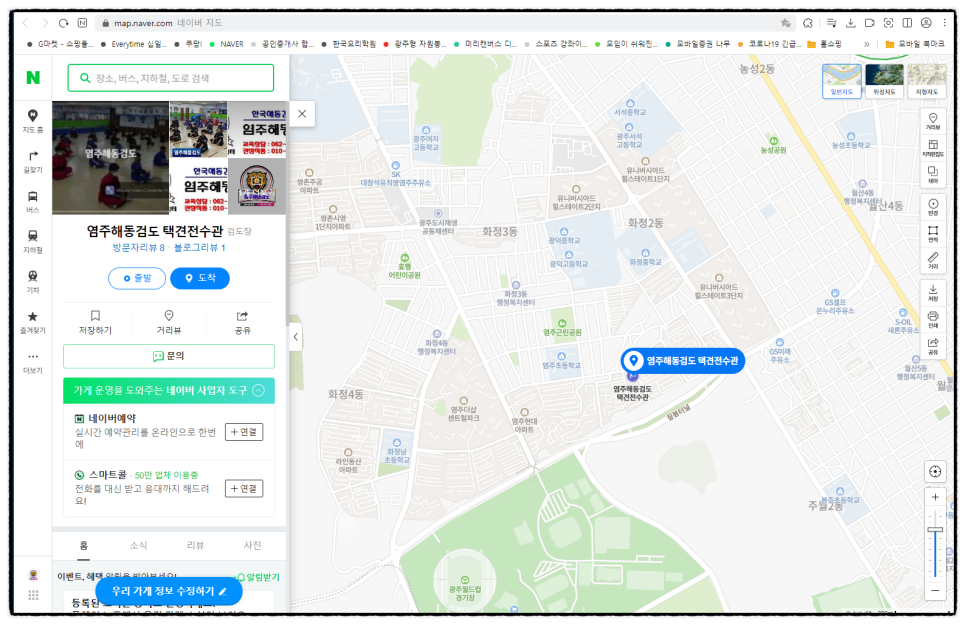Open 지도 홈 in the left sidebar

click(33, 121)
